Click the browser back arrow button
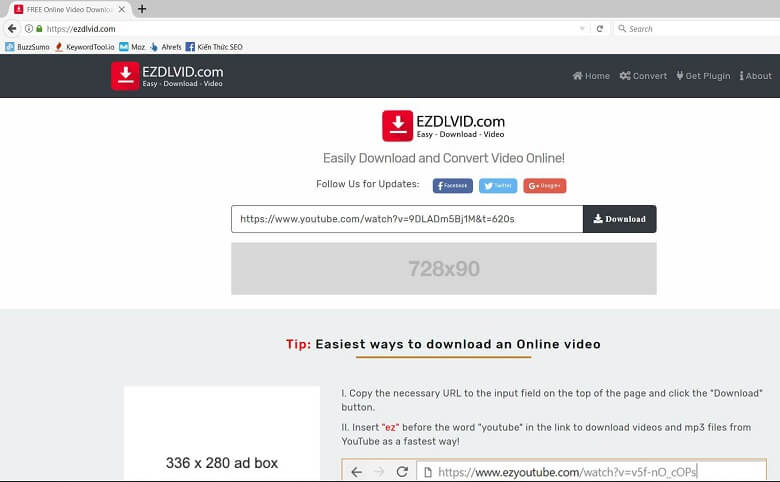The image size is (780, 482). click(12, 29)
